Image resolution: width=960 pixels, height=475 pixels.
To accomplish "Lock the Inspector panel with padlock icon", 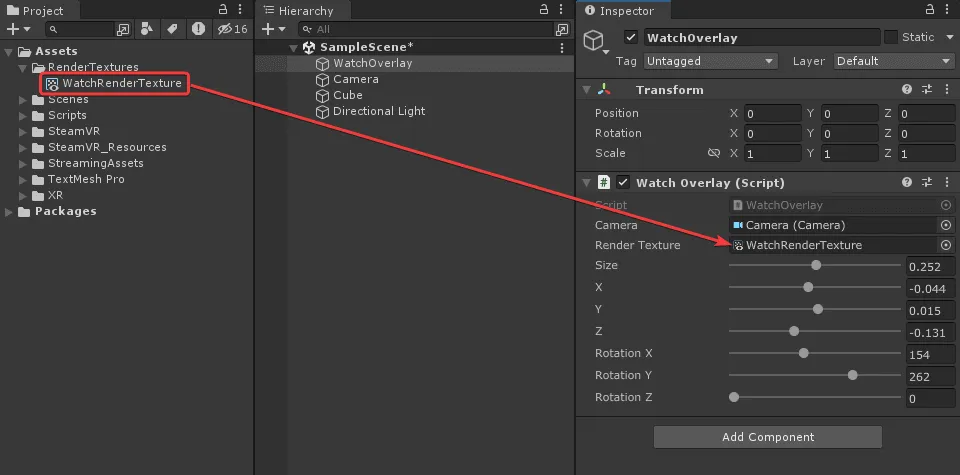I will (x=928, y=10).
